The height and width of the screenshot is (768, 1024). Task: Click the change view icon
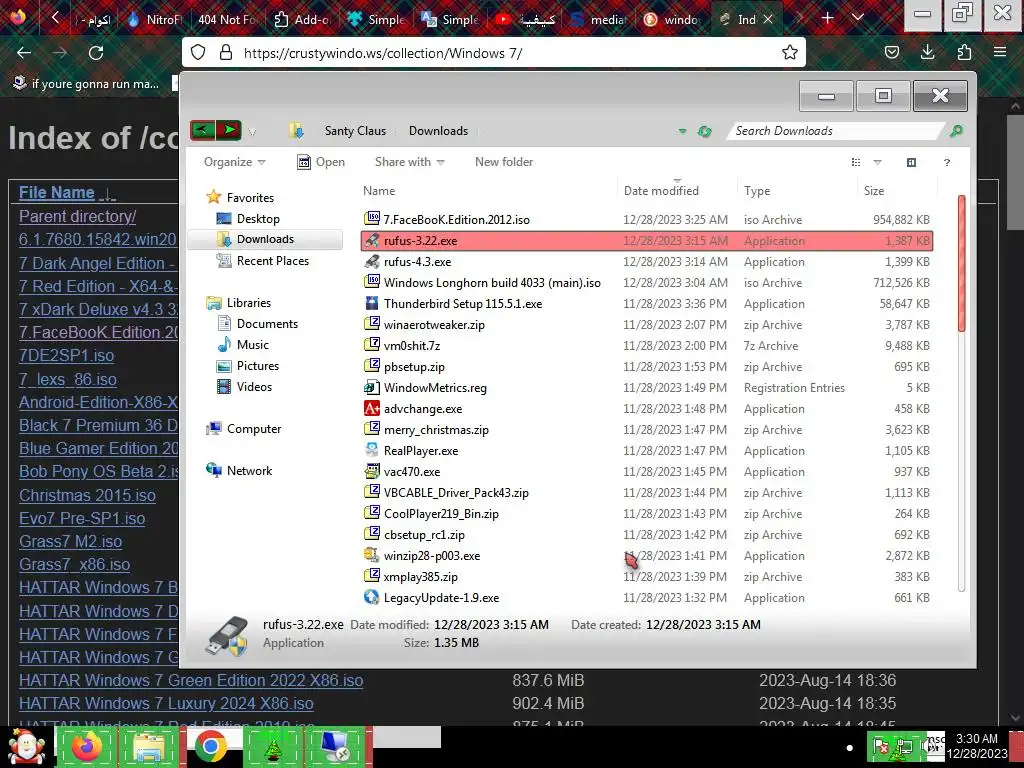coord(856,162)
